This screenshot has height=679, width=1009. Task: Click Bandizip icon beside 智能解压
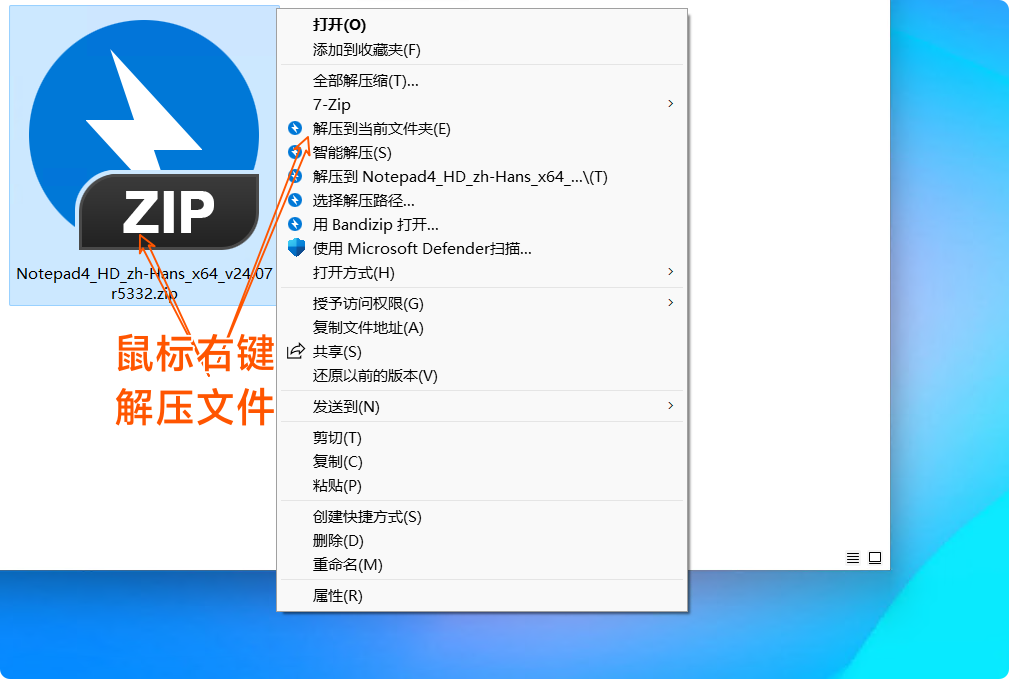click(x=295, y=152)
